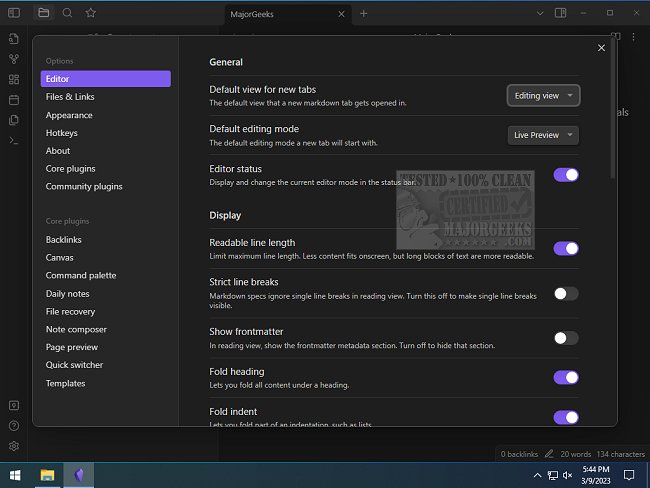Enable Strict line breaks toggle
Viewport: 650px width, 488px height.
click(565, 293)
